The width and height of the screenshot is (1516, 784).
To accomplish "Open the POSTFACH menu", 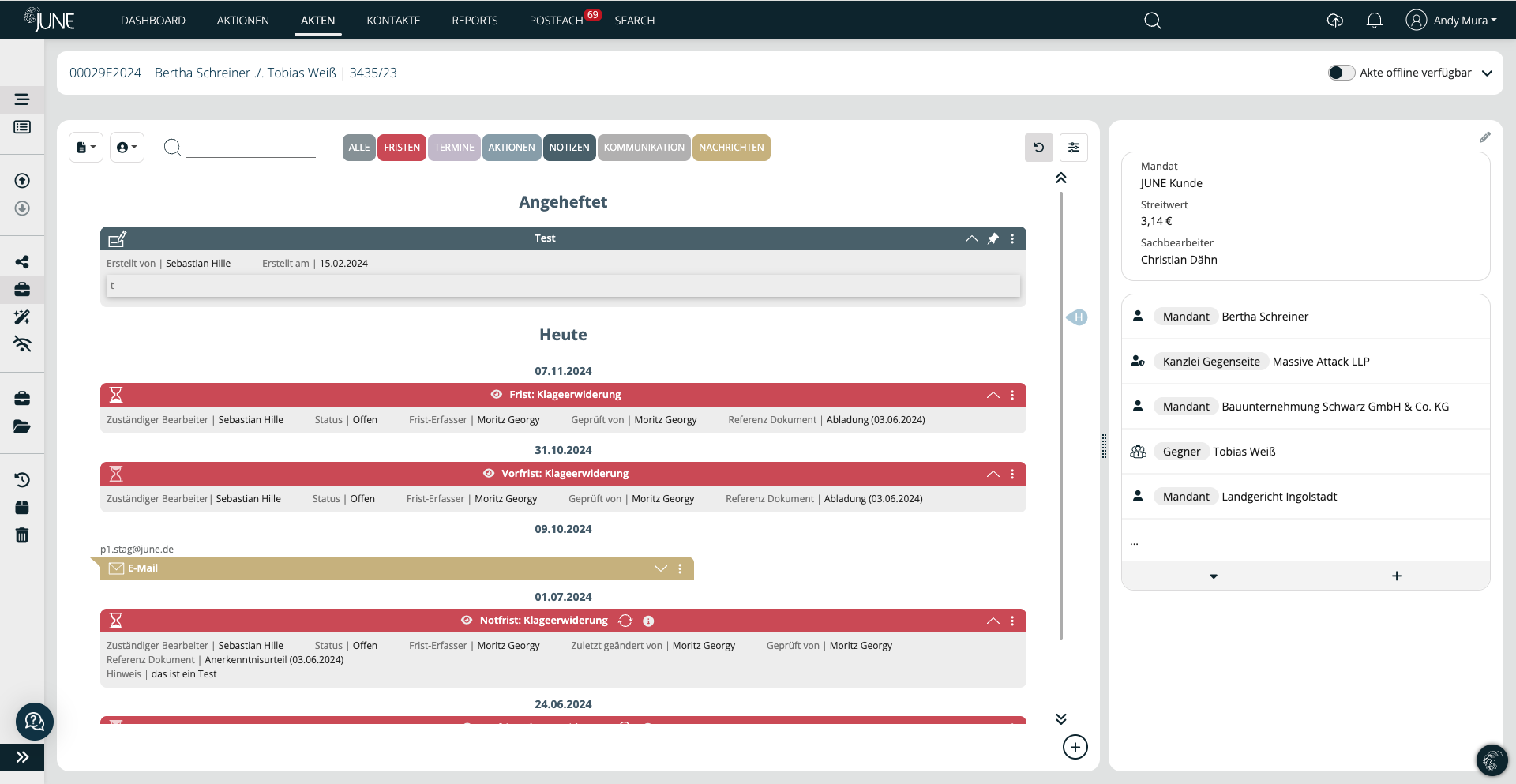I will (x=556, y=21).
